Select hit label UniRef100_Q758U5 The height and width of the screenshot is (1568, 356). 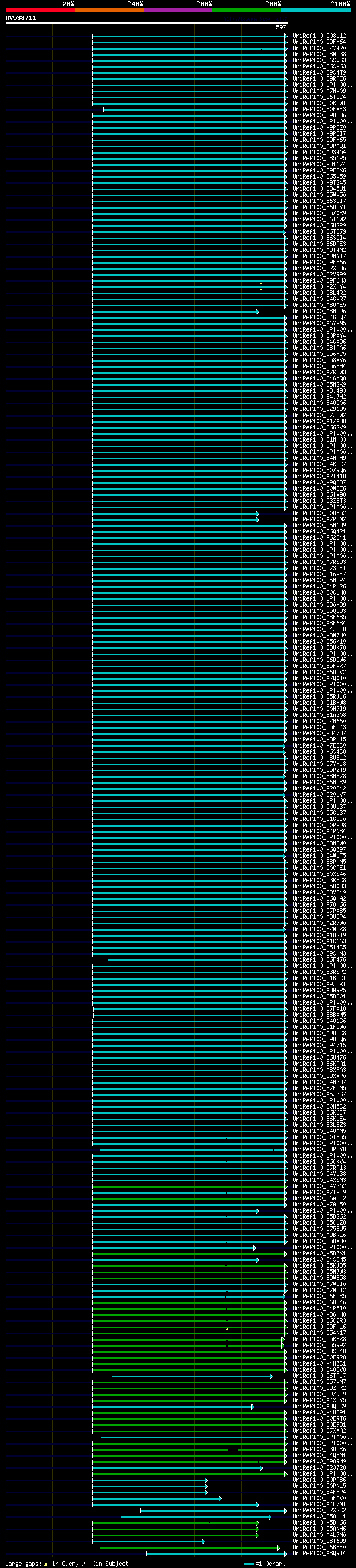point(319,1229)
